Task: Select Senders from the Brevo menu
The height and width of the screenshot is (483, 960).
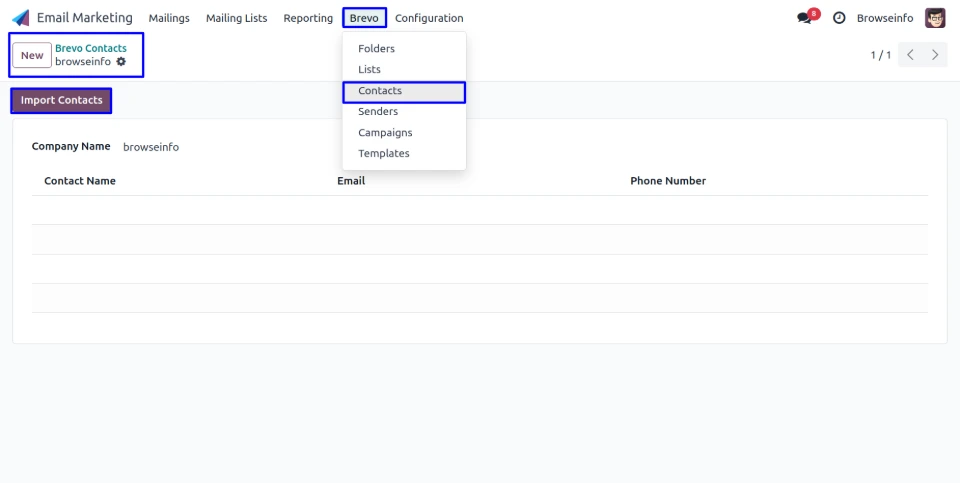Action: coord(378,112)
